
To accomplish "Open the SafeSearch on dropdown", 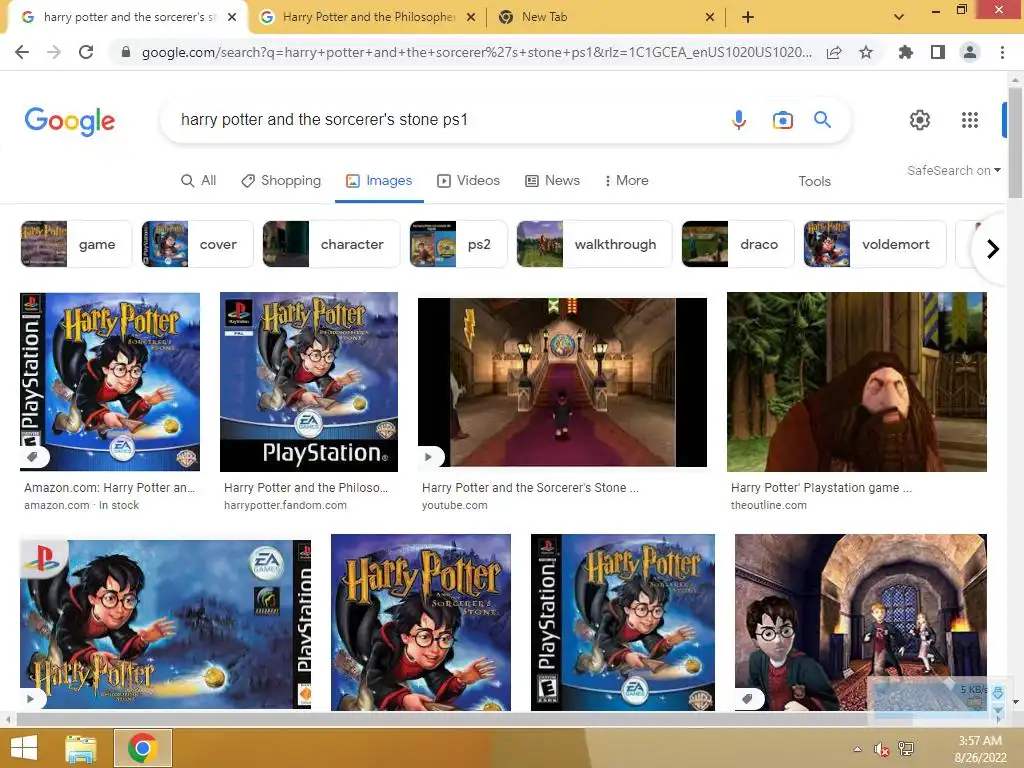I will click(953, 170).
